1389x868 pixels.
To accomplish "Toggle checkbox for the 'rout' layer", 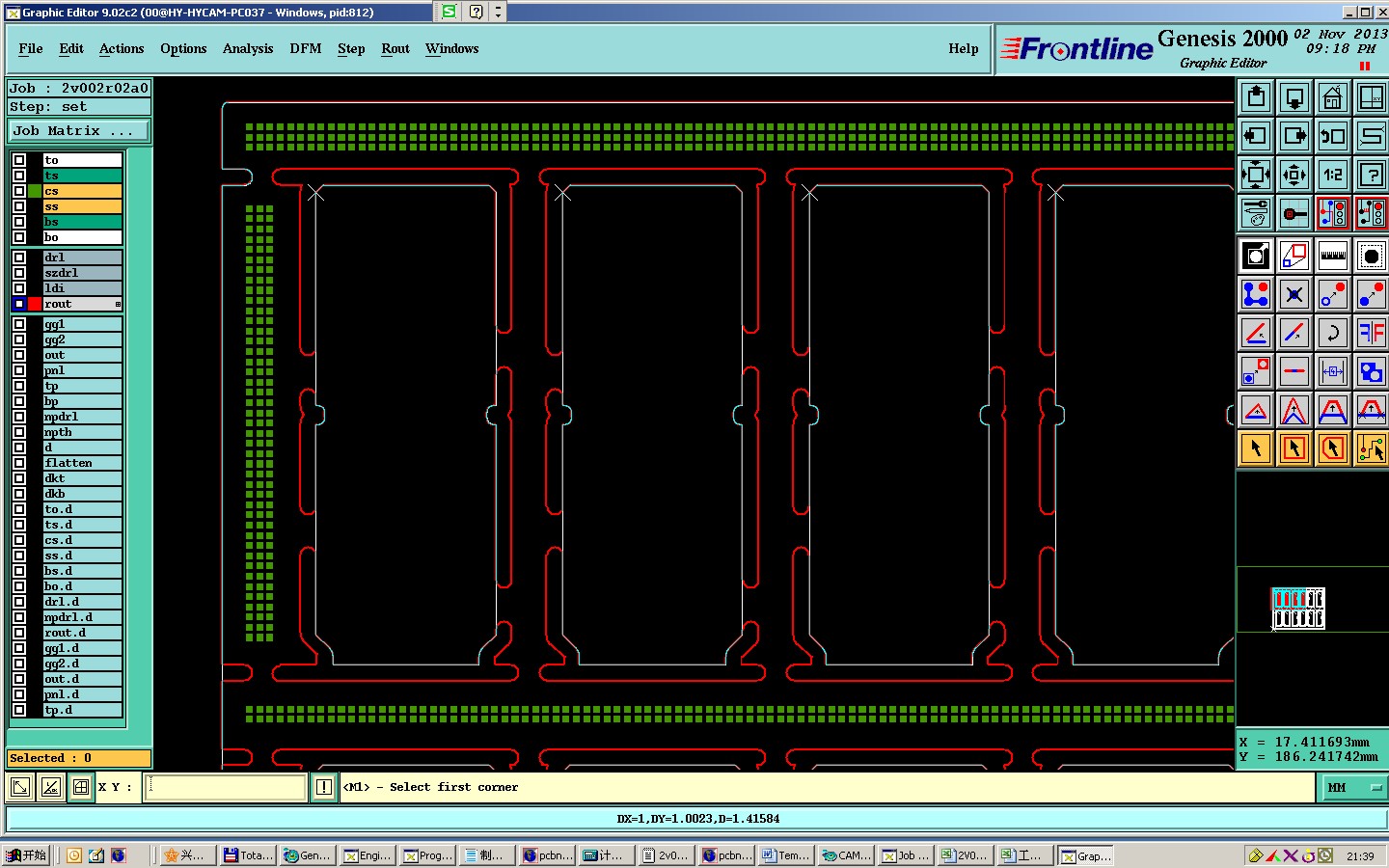I will 19,304.
